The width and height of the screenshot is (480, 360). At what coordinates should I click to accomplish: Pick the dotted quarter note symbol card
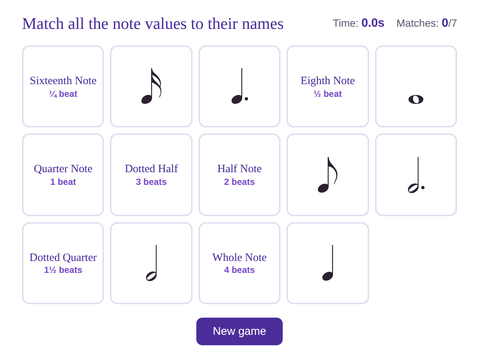pos(239,86)
